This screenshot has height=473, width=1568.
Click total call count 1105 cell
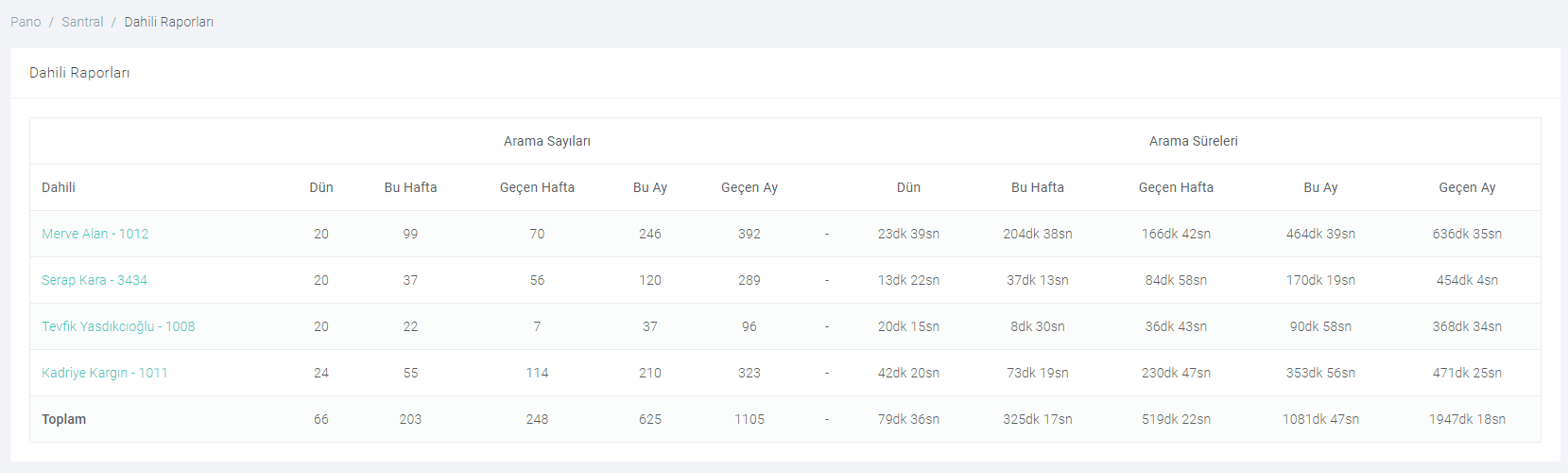click(750, 419)
